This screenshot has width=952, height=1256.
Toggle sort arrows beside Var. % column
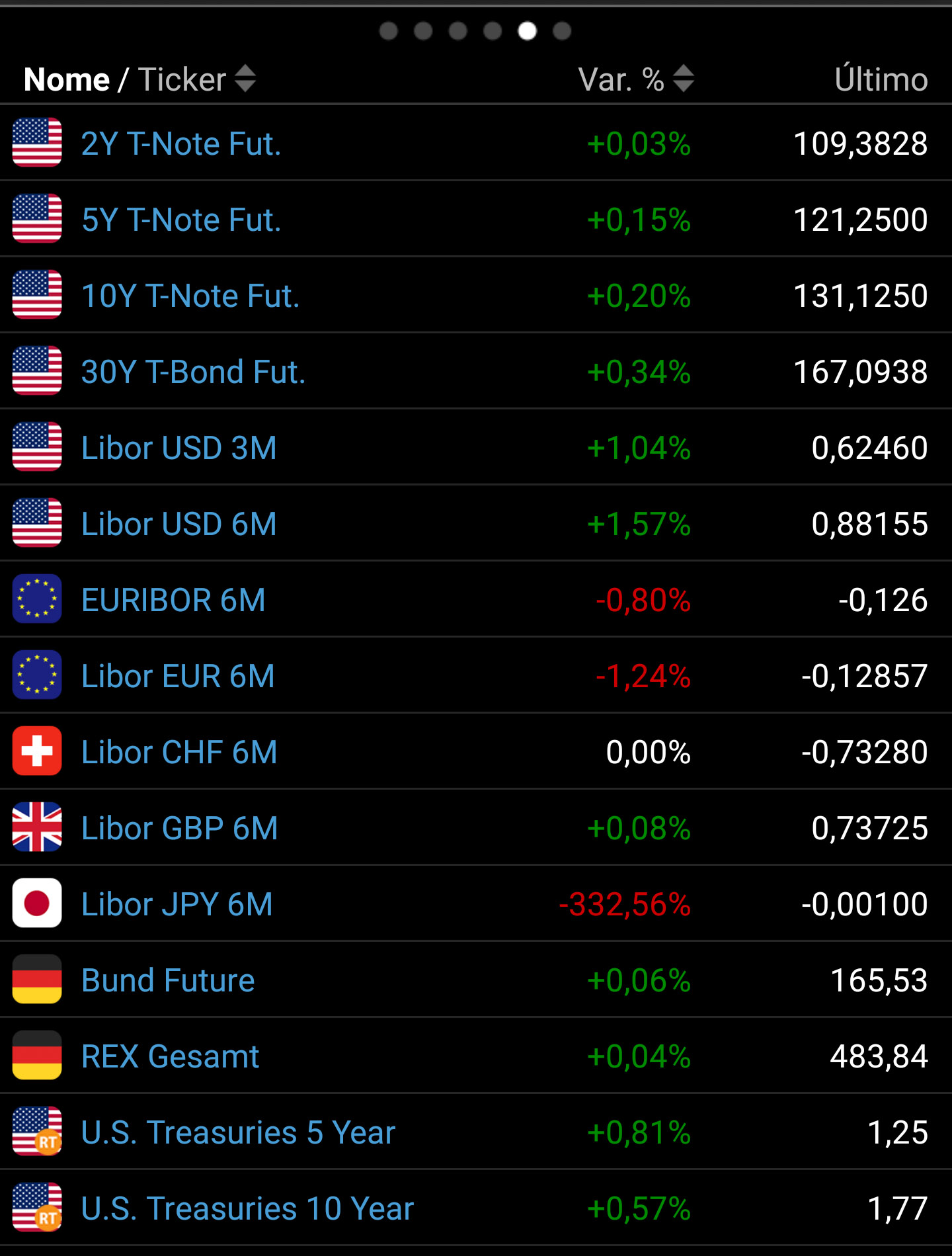[684, 79]
